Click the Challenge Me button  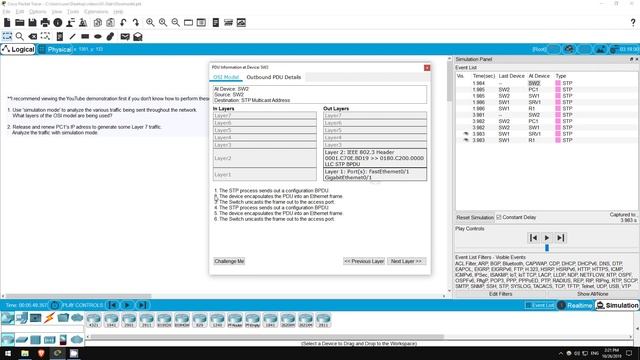(229, 261)
